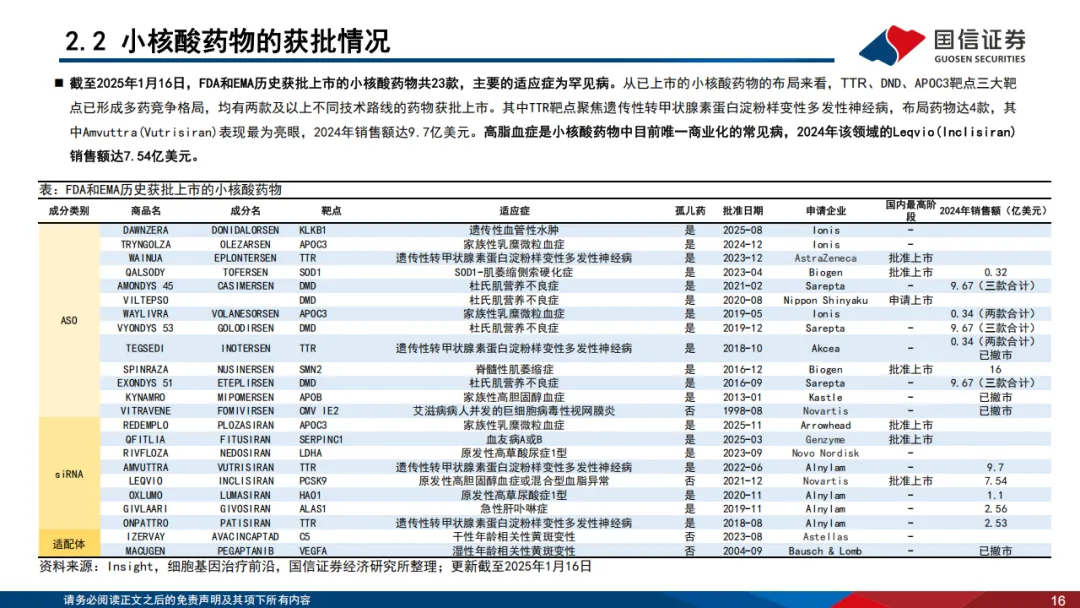This screenshot has height=608, width=1080.
Task: Click the "Nippon Shinyaku" company cell
Action: point(825,300)
